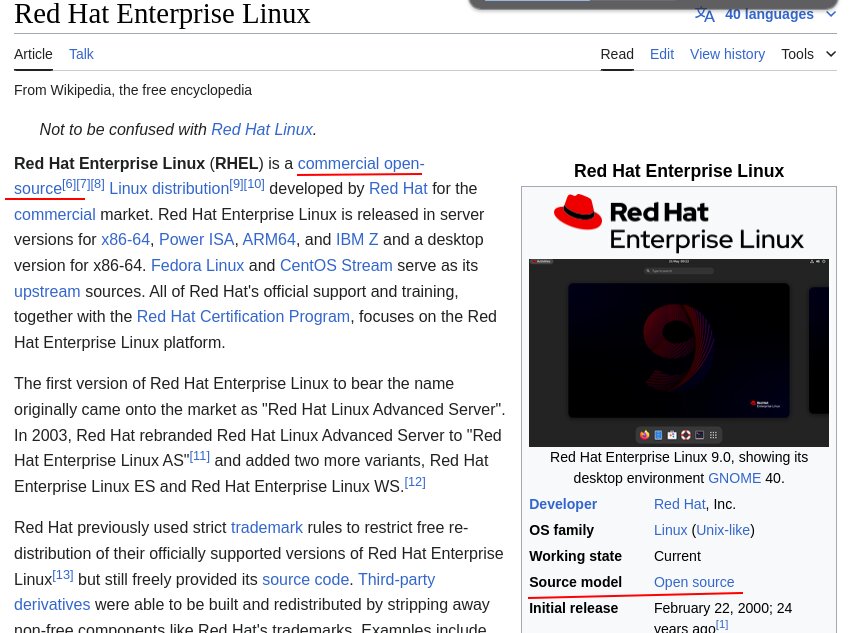Image resolution: width=865 pixels, height=633 pixels.
Task: Click citation reference [7]
Action: coord(83,184)
